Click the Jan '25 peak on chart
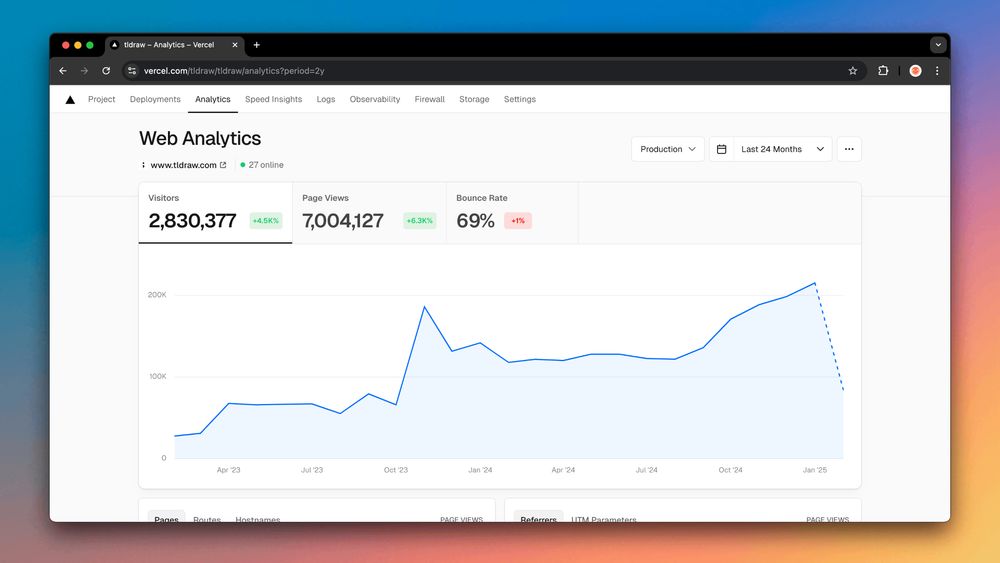Viewport: 1000px width, 563px height. [x=814, y=283]
